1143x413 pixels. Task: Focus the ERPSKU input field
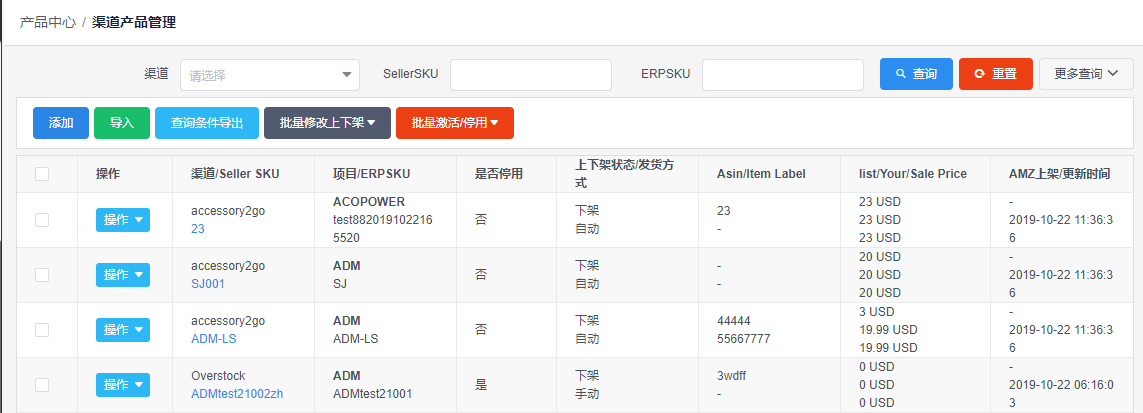pyautogui.click(x=783, y=75)
